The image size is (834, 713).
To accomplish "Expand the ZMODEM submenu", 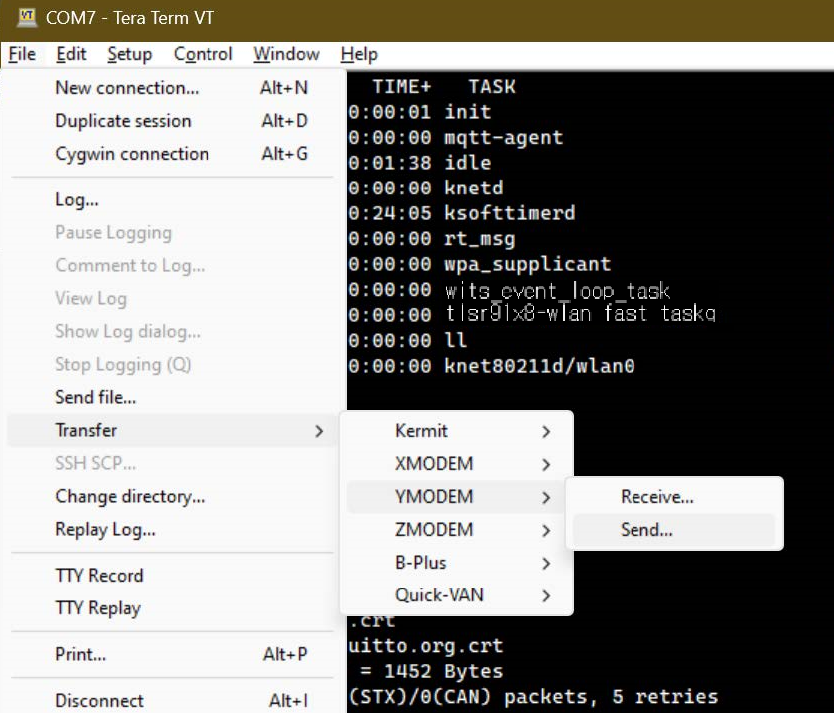I will [456, 530].
